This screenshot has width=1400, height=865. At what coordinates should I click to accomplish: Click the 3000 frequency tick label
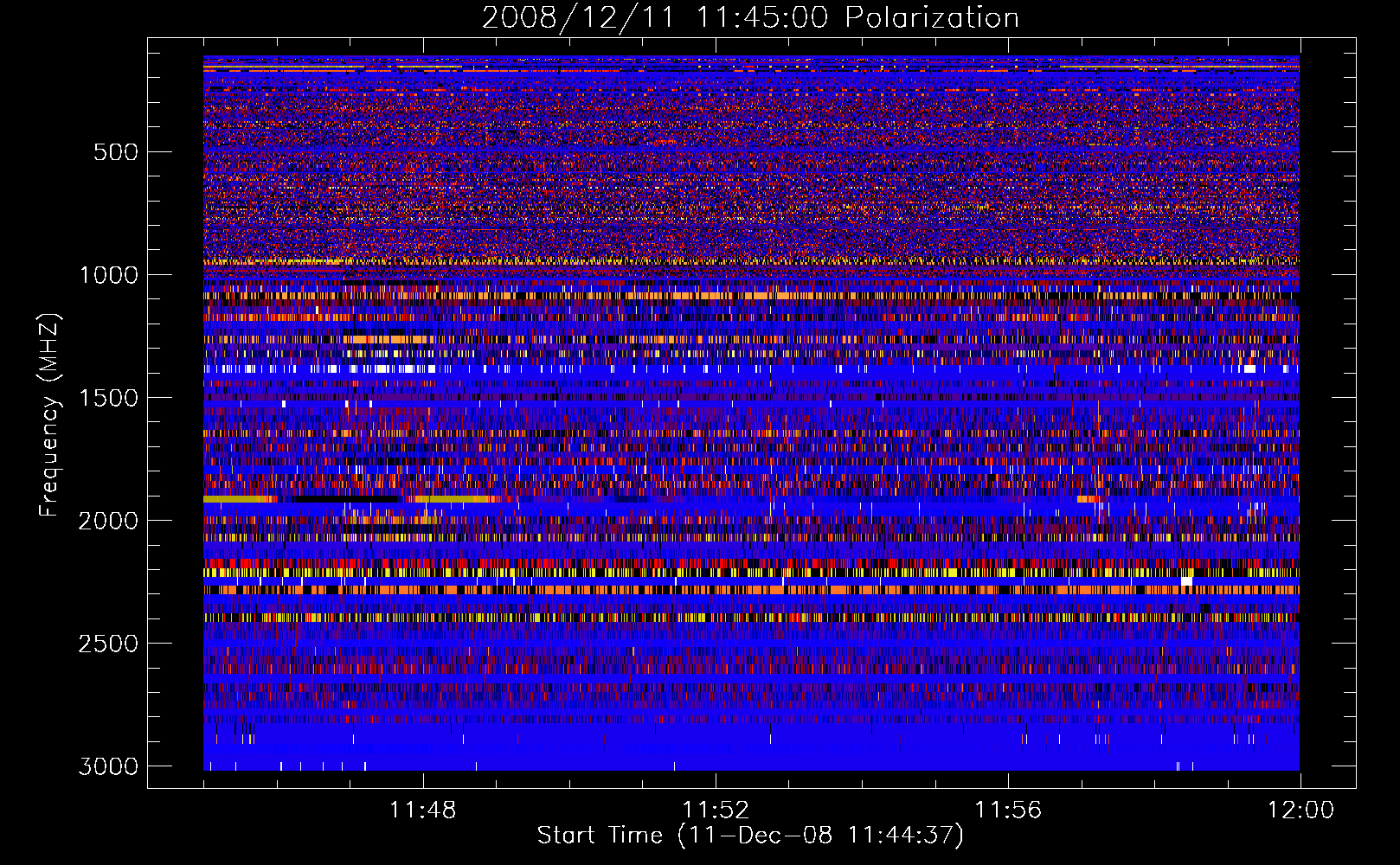click(x=108, y=766)
